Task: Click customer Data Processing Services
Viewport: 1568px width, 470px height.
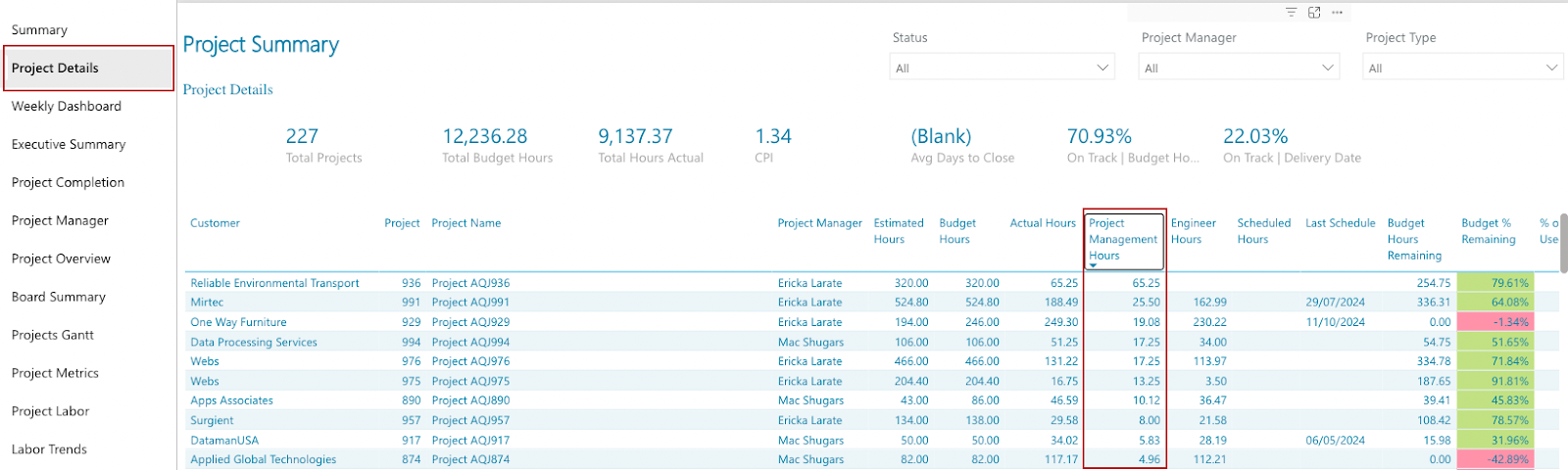Action: [254, 342]
